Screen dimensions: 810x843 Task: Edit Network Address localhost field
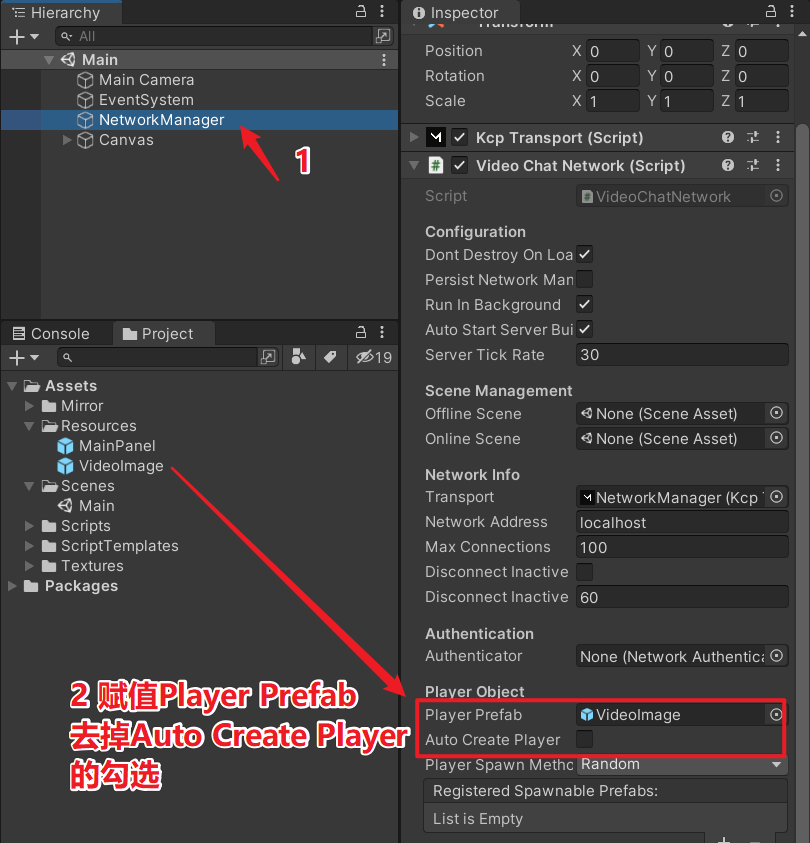click(682, 522)
